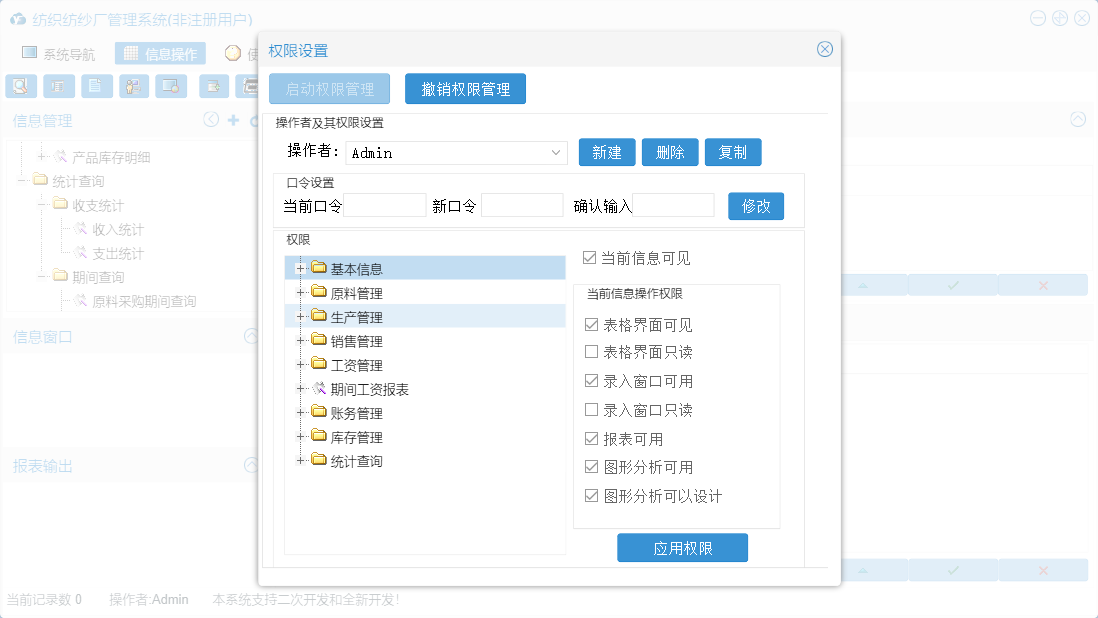Image resolution: width=1098 pixels, height=618 pixels.
Task: Close the 权限设置 dialog
Action: (824, 49)
